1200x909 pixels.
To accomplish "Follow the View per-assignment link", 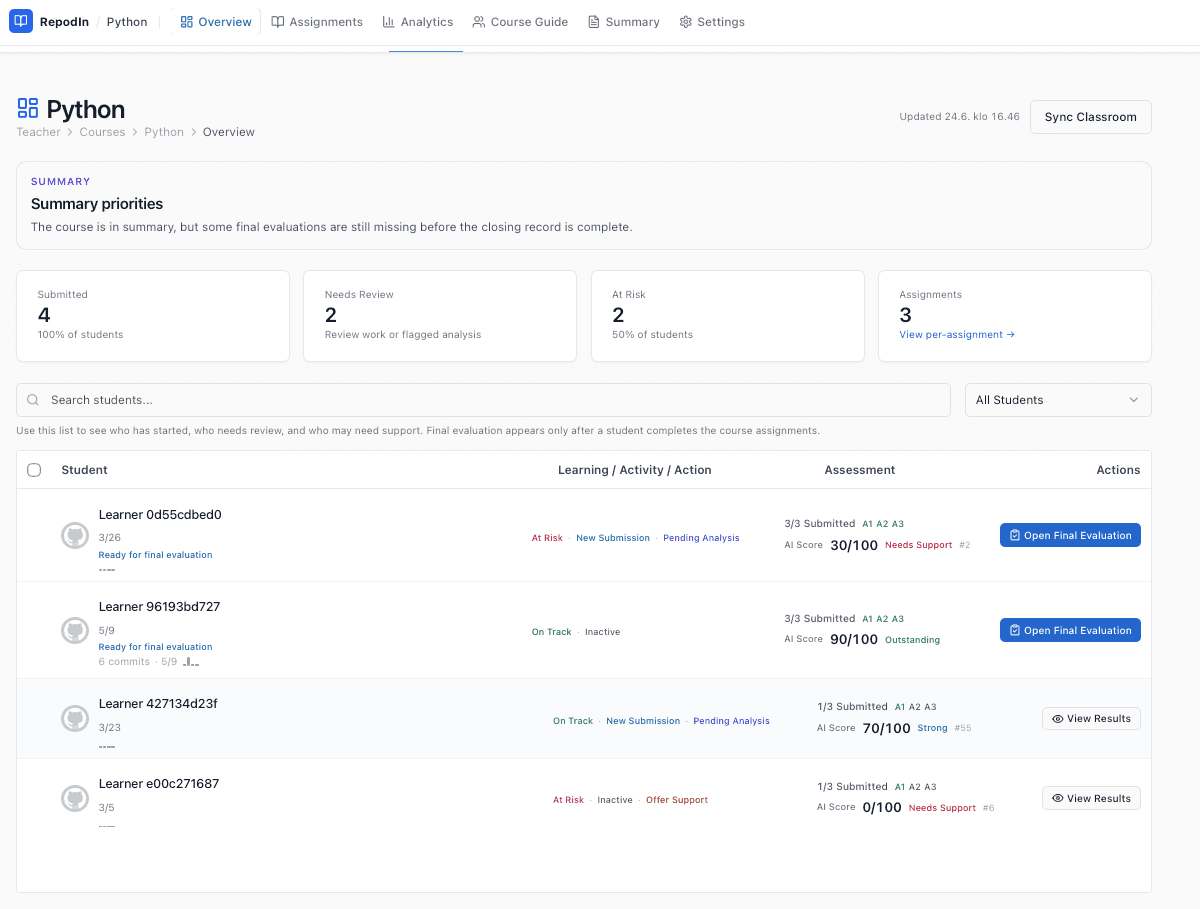I will coord(957,335).
